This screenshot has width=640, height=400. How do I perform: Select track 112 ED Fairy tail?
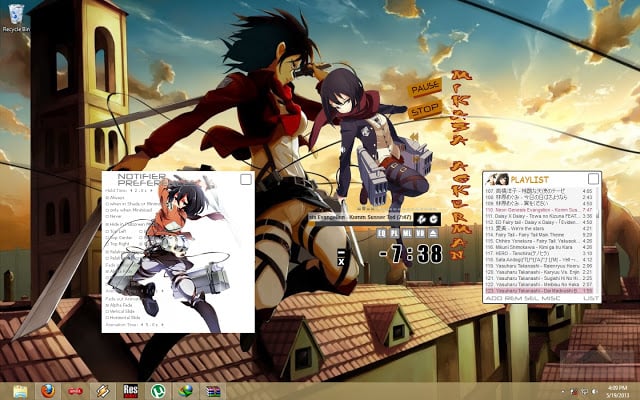coord(539,222)
